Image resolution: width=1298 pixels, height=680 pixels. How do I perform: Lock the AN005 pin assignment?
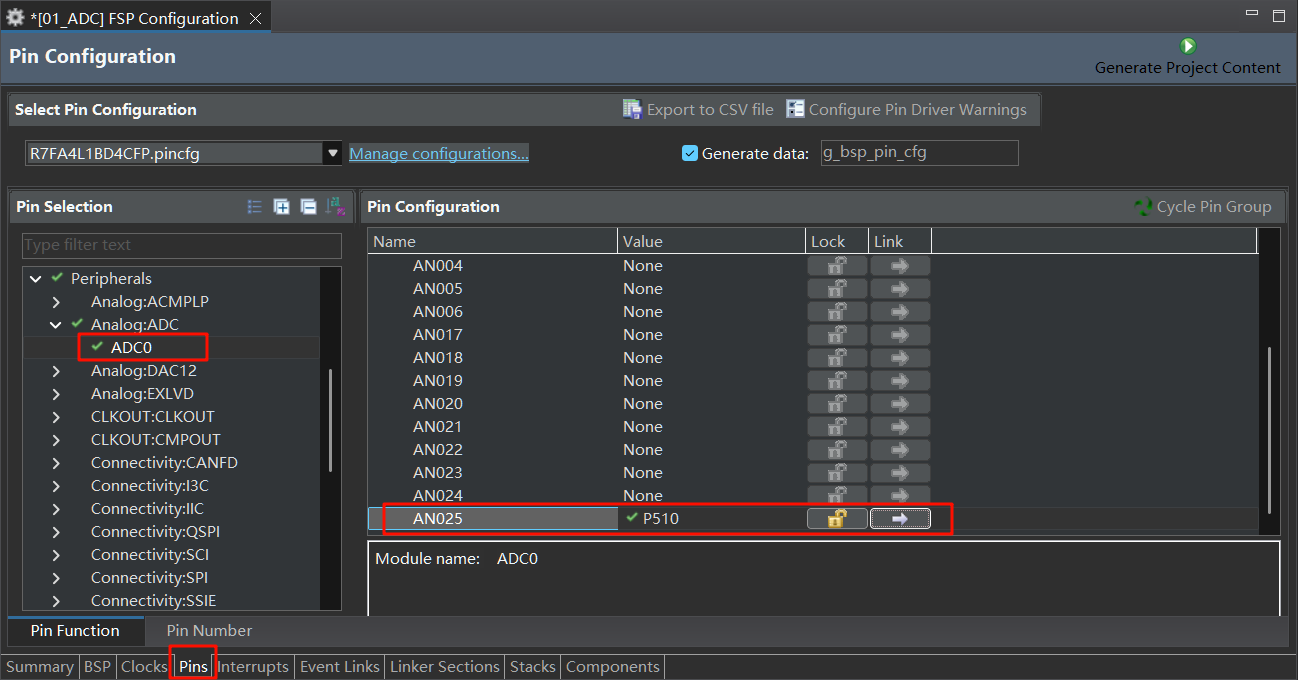click(x=837, y=288)
